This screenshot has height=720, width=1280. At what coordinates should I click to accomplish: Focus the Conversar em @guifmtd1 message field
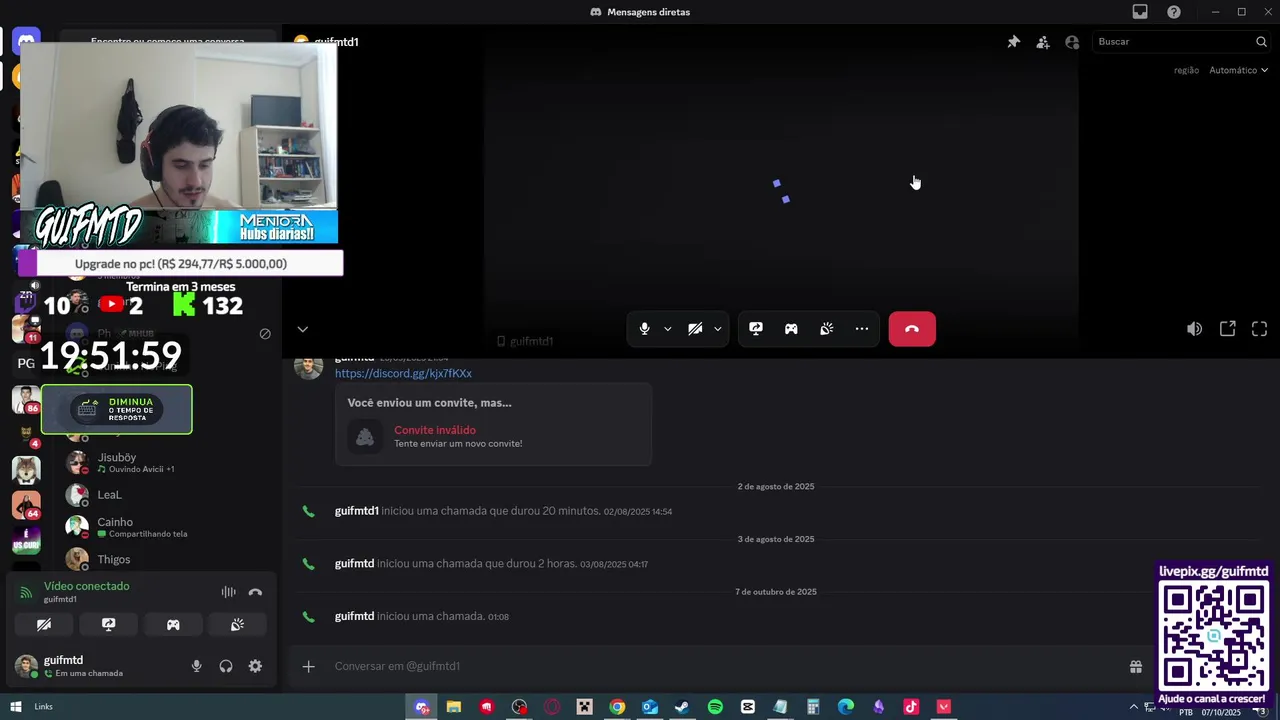tap(725, 666)
